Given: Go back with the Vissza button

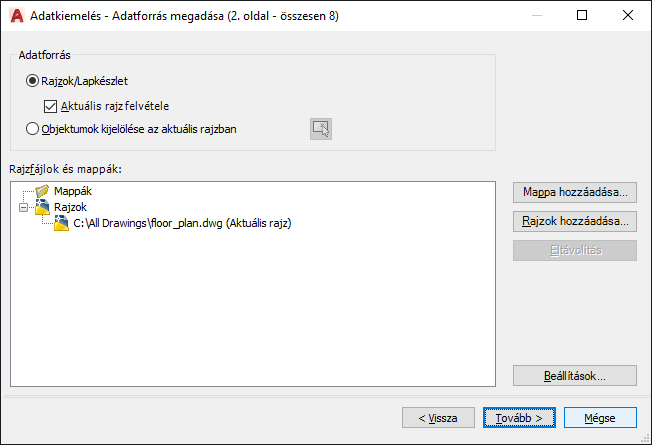Looking at the screenshot, I should coord(438,417).
